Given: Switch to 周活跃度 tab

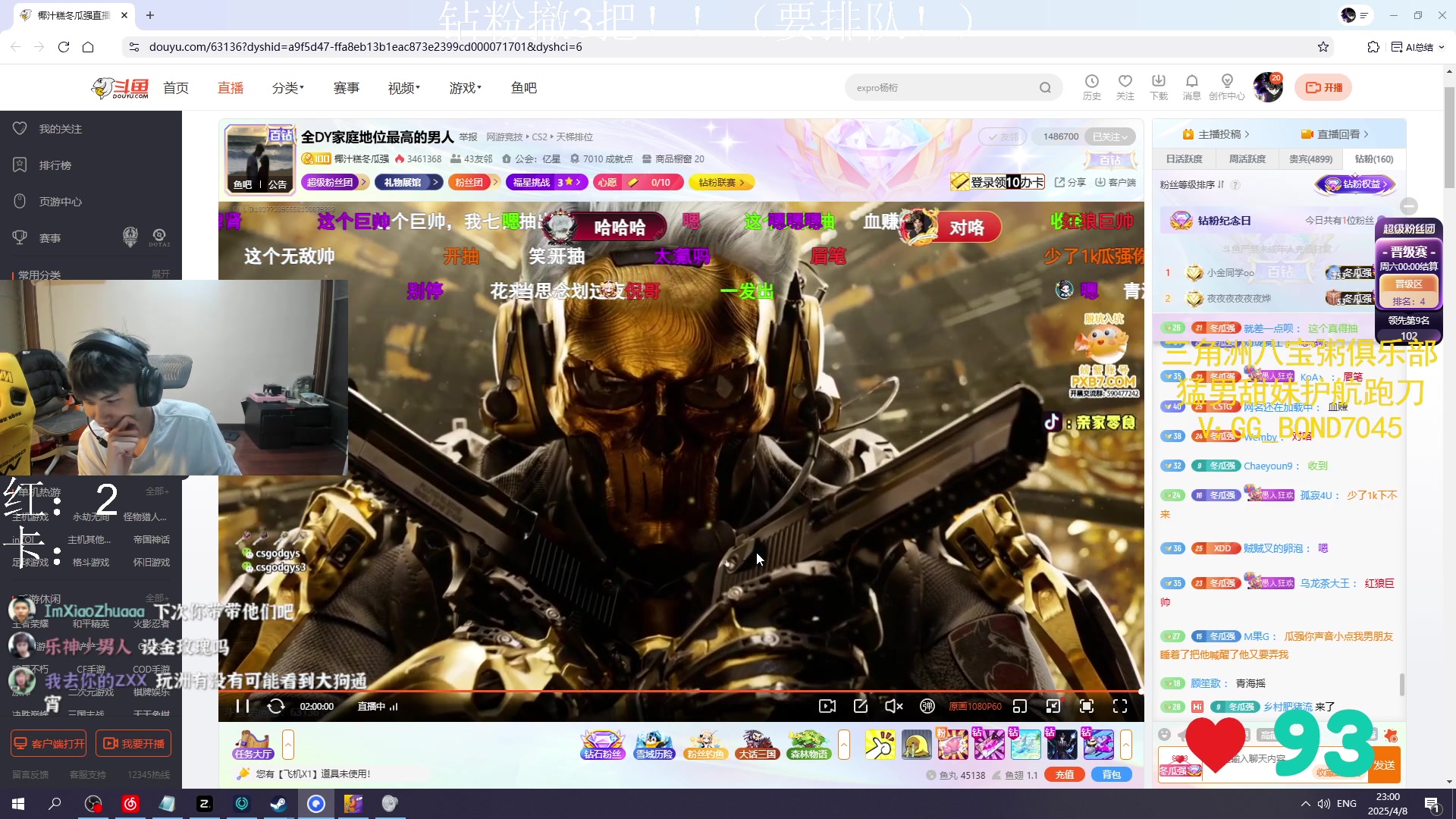Looking at the screenshot, I should (1247, 159).
